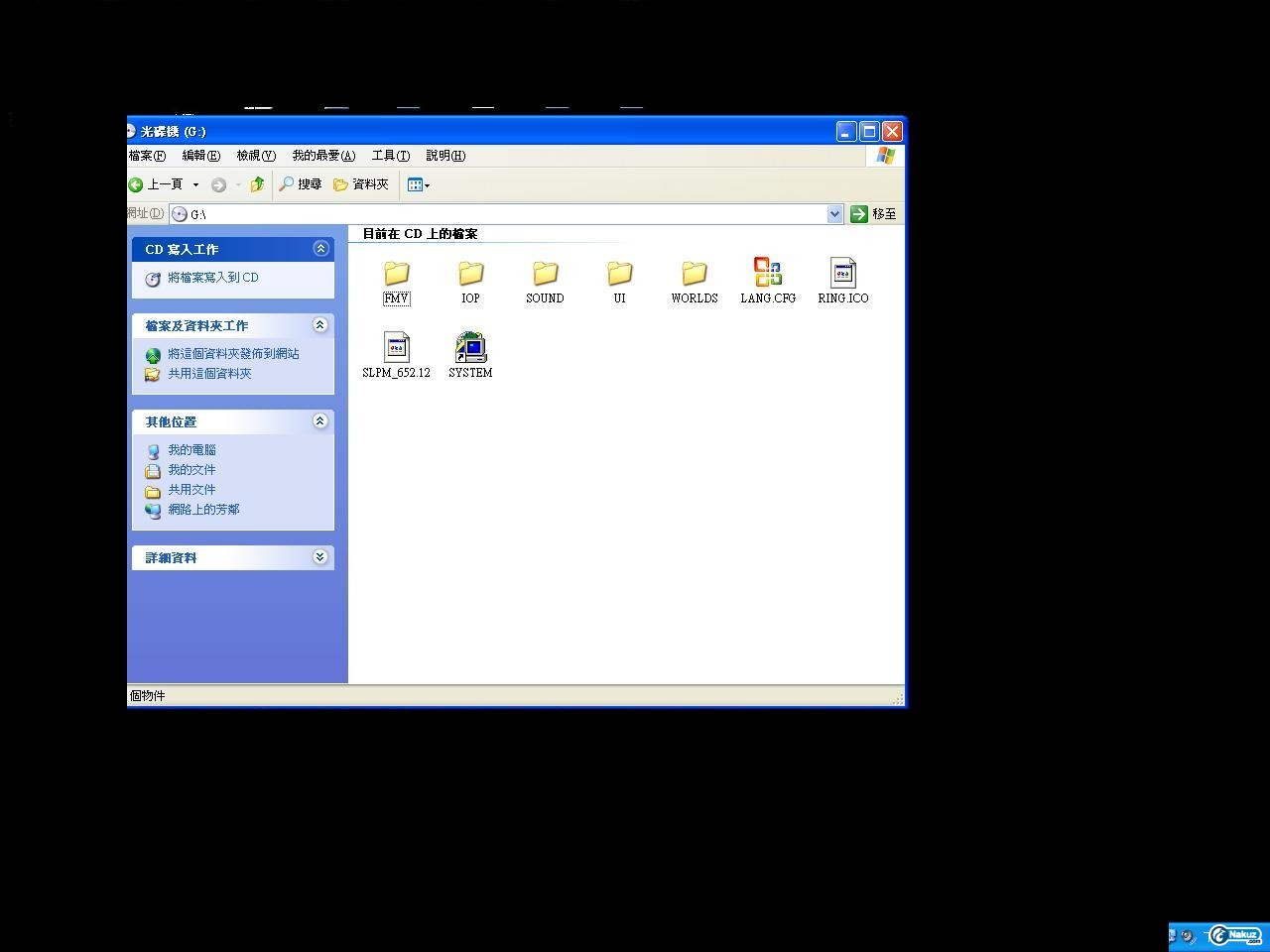Toggle the 資料夾 folders pane
The image size is (1270, 952).
pos(361,184)
